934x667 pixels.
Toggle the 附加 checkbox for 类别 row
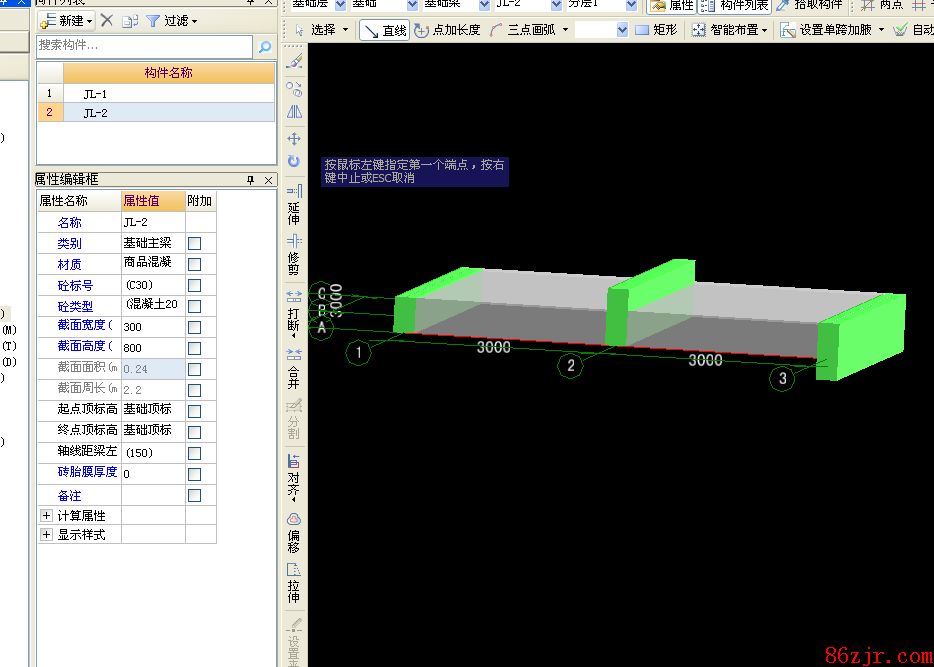(x=195, y=243)
